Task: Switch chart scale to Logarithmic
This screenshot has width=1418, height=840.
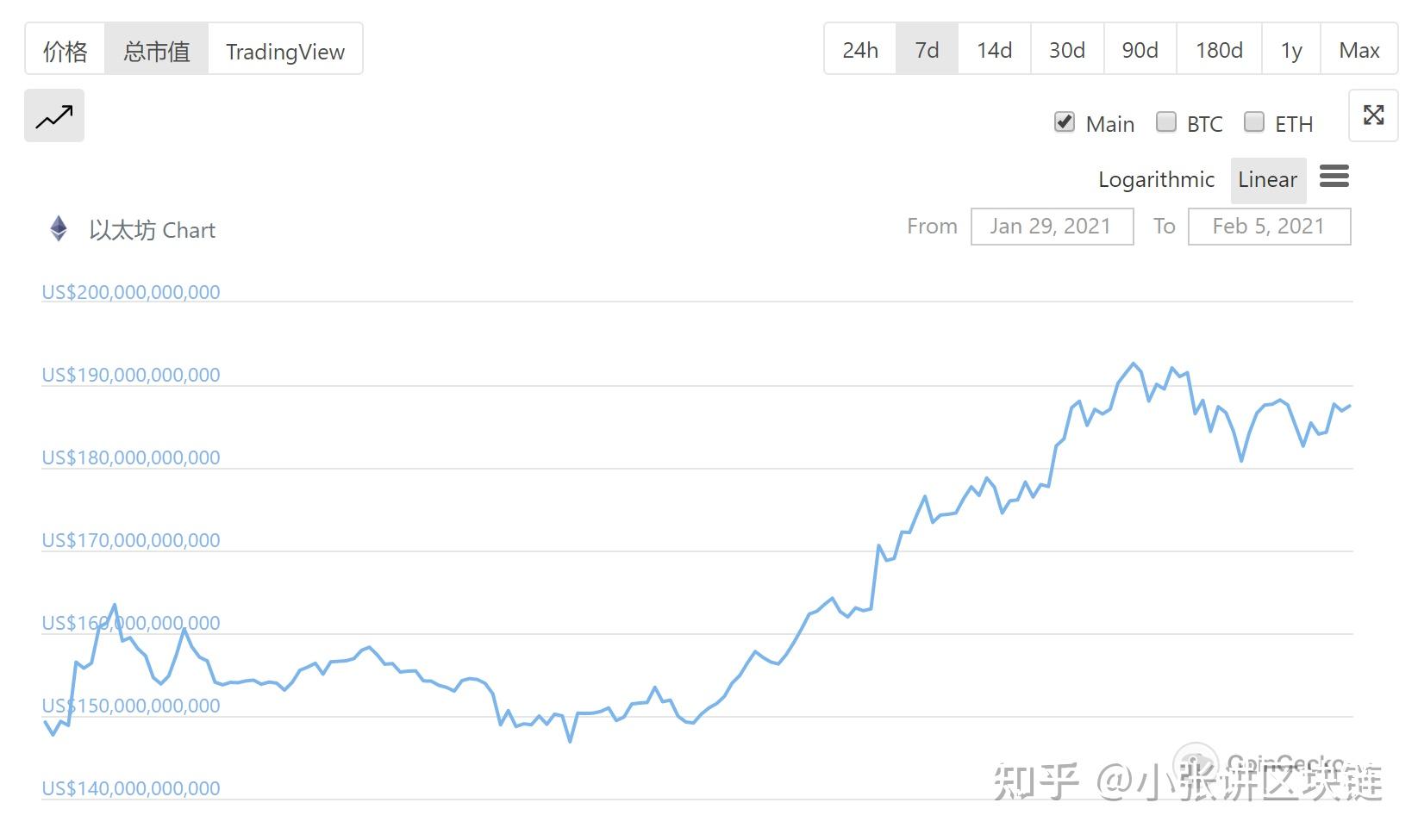Action: pos(1156,179)
